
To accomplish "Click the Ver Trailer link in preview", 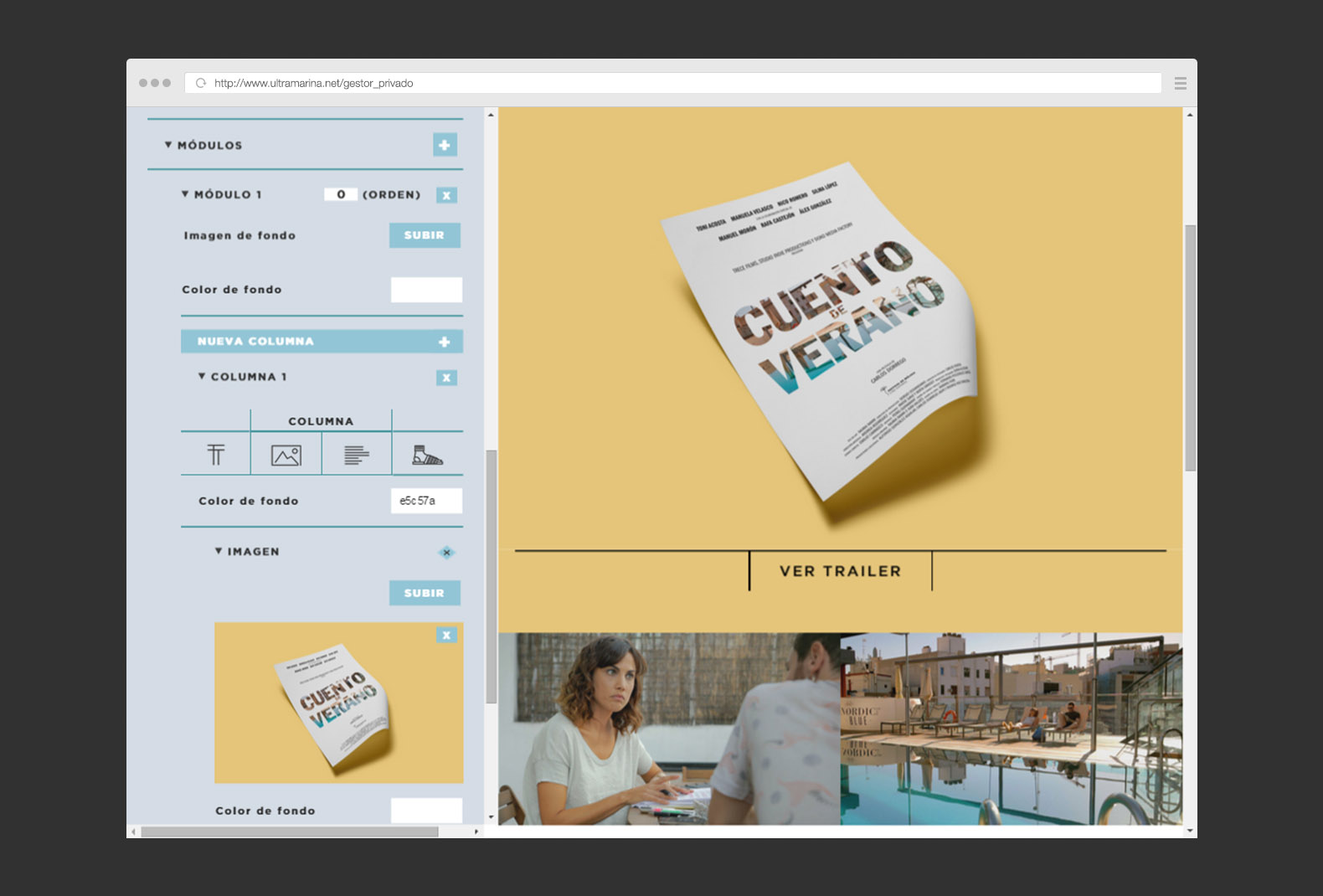I will pos(841,571).
